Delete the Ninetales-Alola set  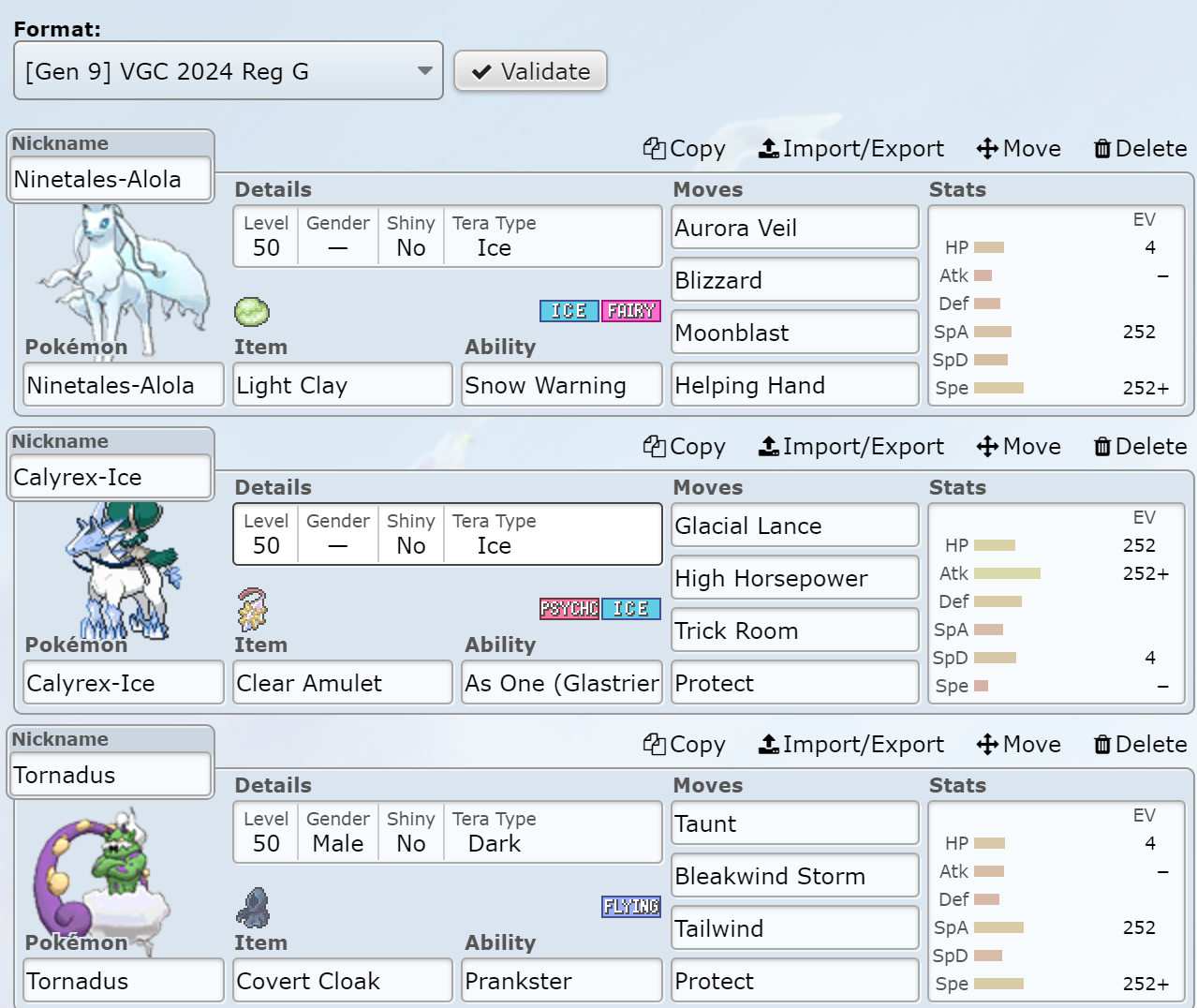coord(1141,149)
